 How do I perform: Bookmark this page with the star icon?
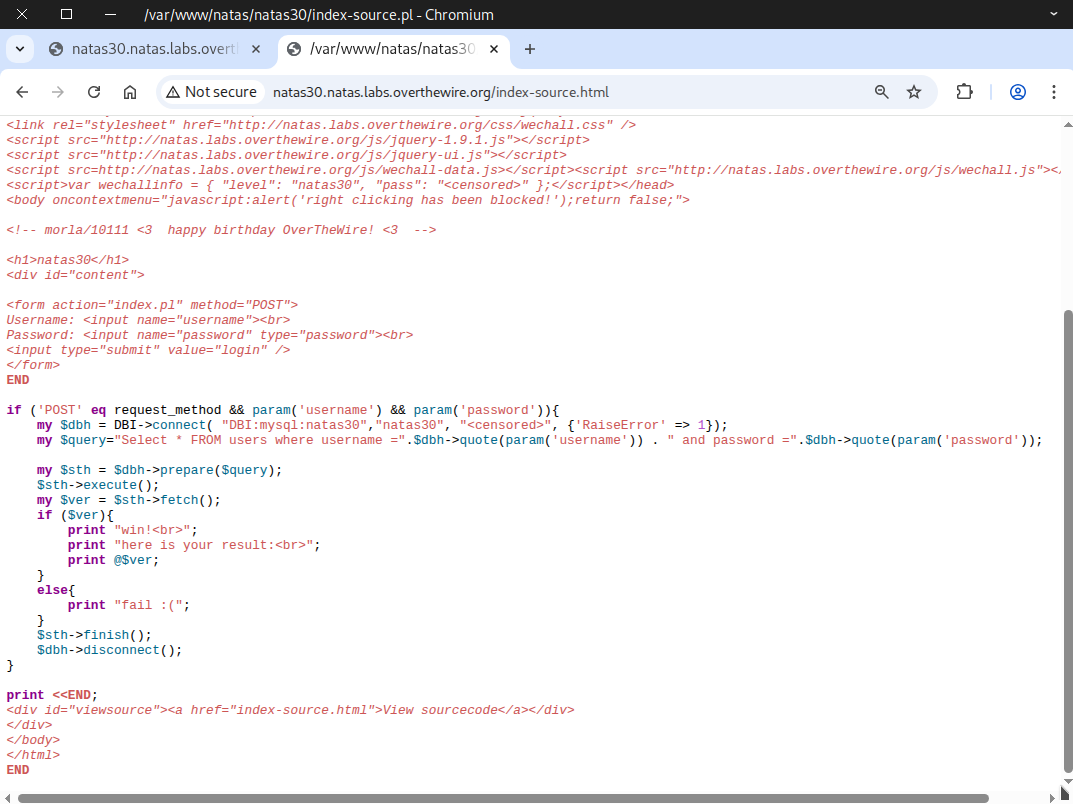point(914,92)
